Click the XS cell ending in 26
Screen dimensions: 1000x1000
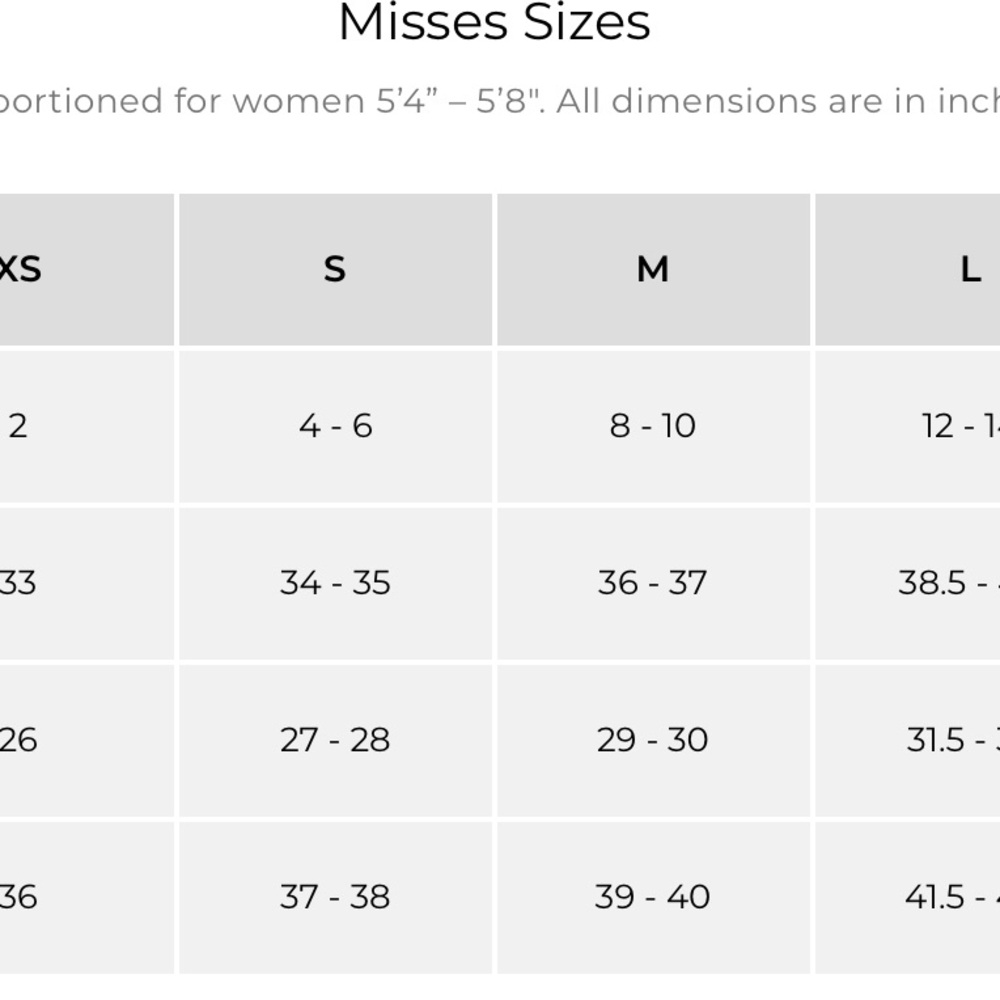click(x=18, y=740)
